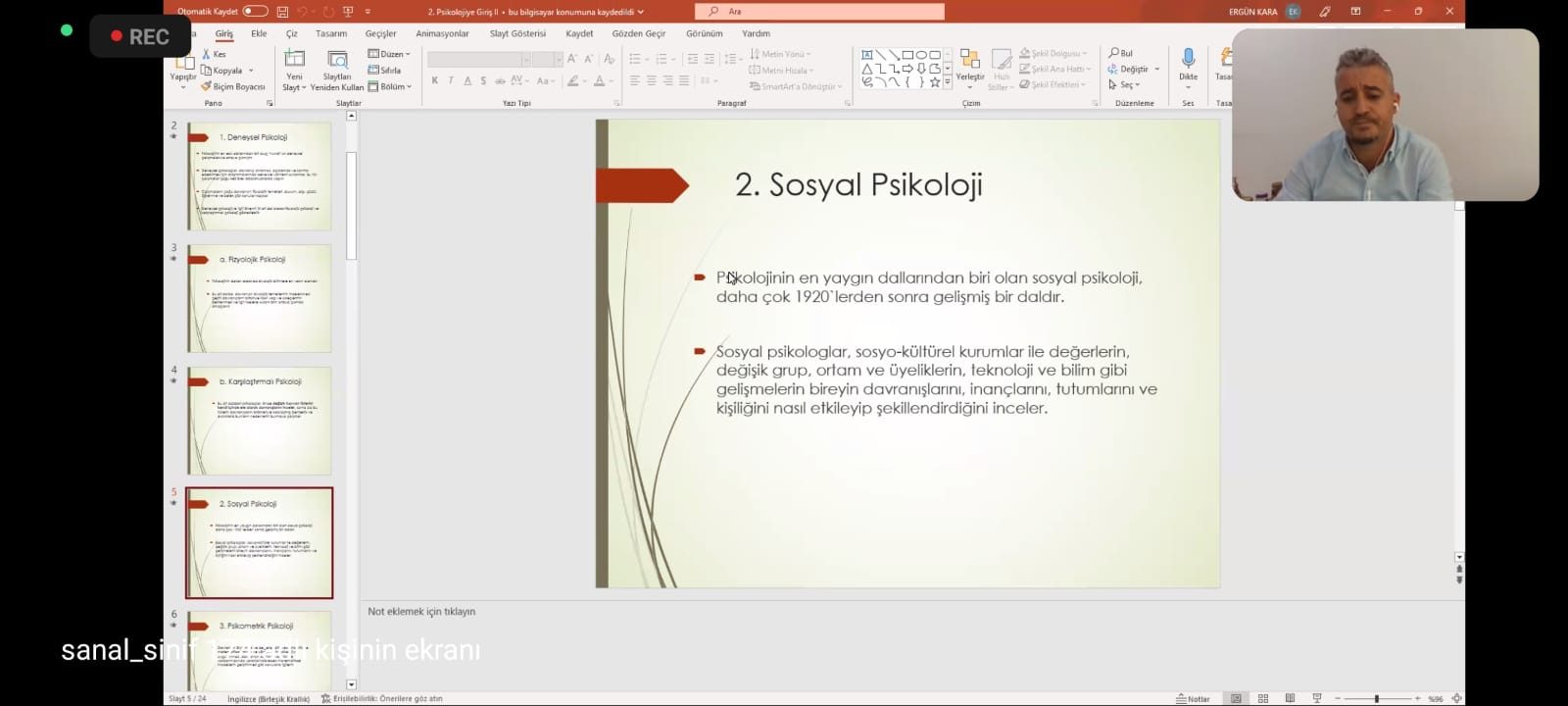This screenshot has height=706, width=1568.
Task: Expand the shapes gallery more arrow
Action: (947, 83)
